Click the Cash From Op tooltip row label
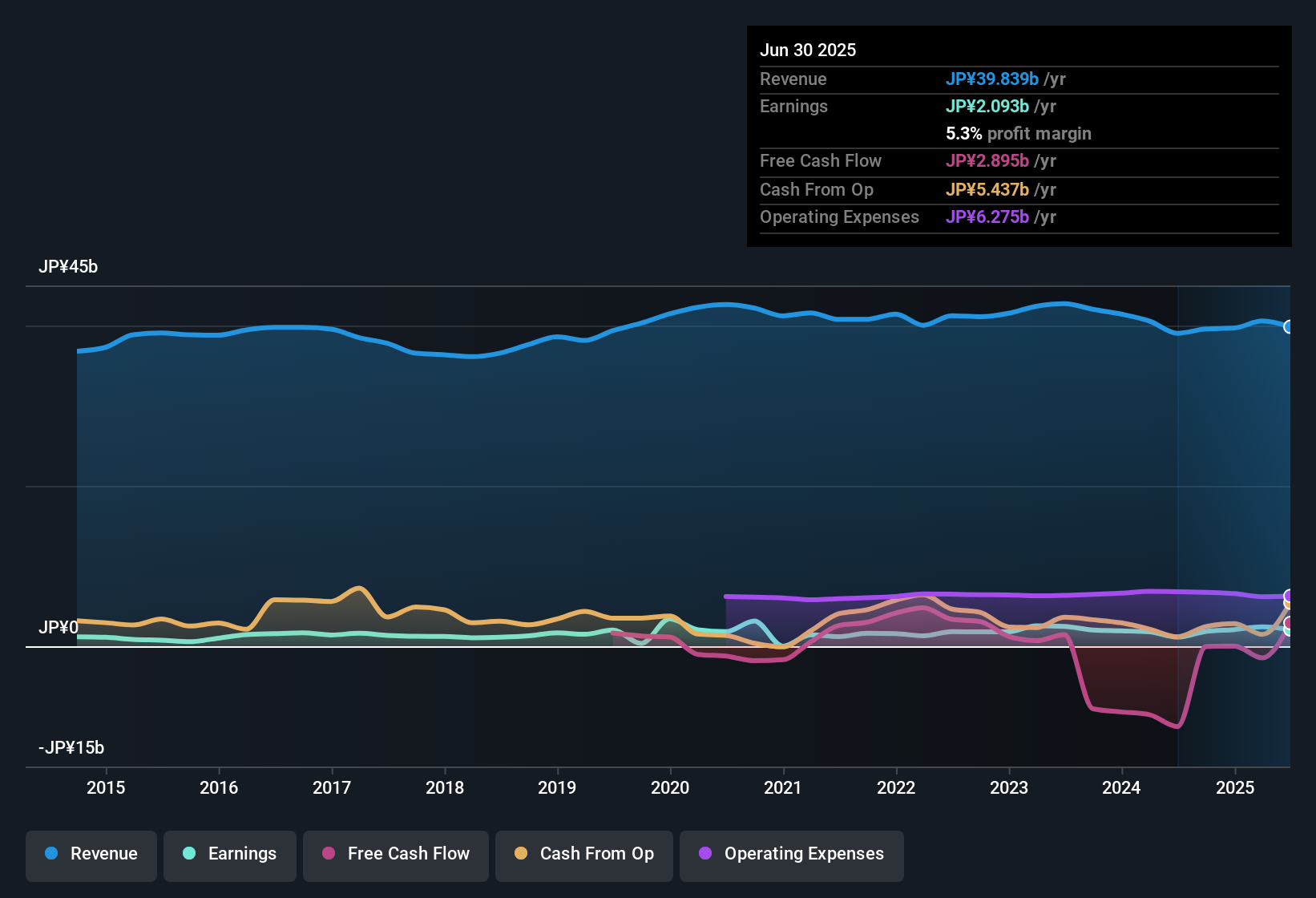Image resolution: width=1316 pixels, height=898 pixels. click(x=817, y=189)
